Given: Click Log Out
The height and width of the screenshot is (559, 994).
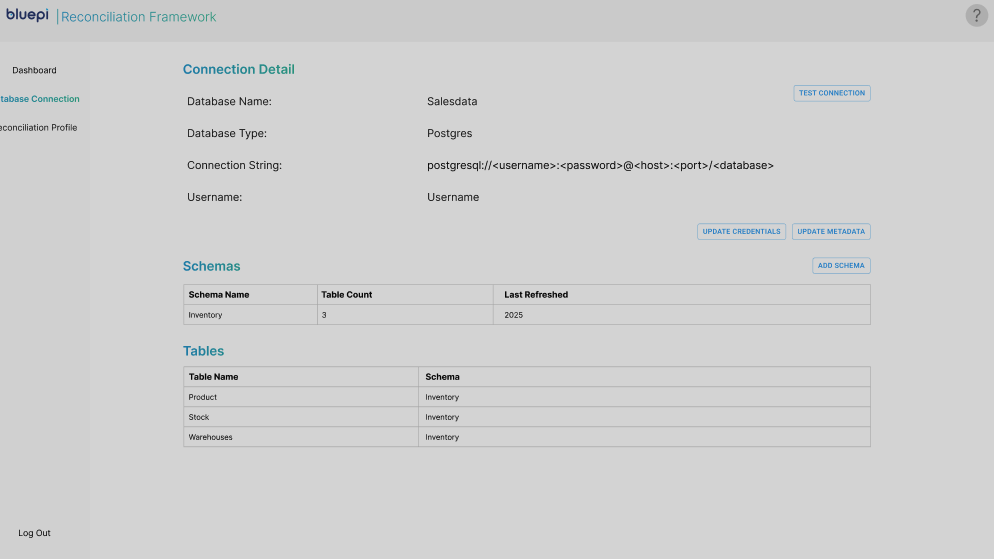Looking at the screenshot, I should point(34,533).
